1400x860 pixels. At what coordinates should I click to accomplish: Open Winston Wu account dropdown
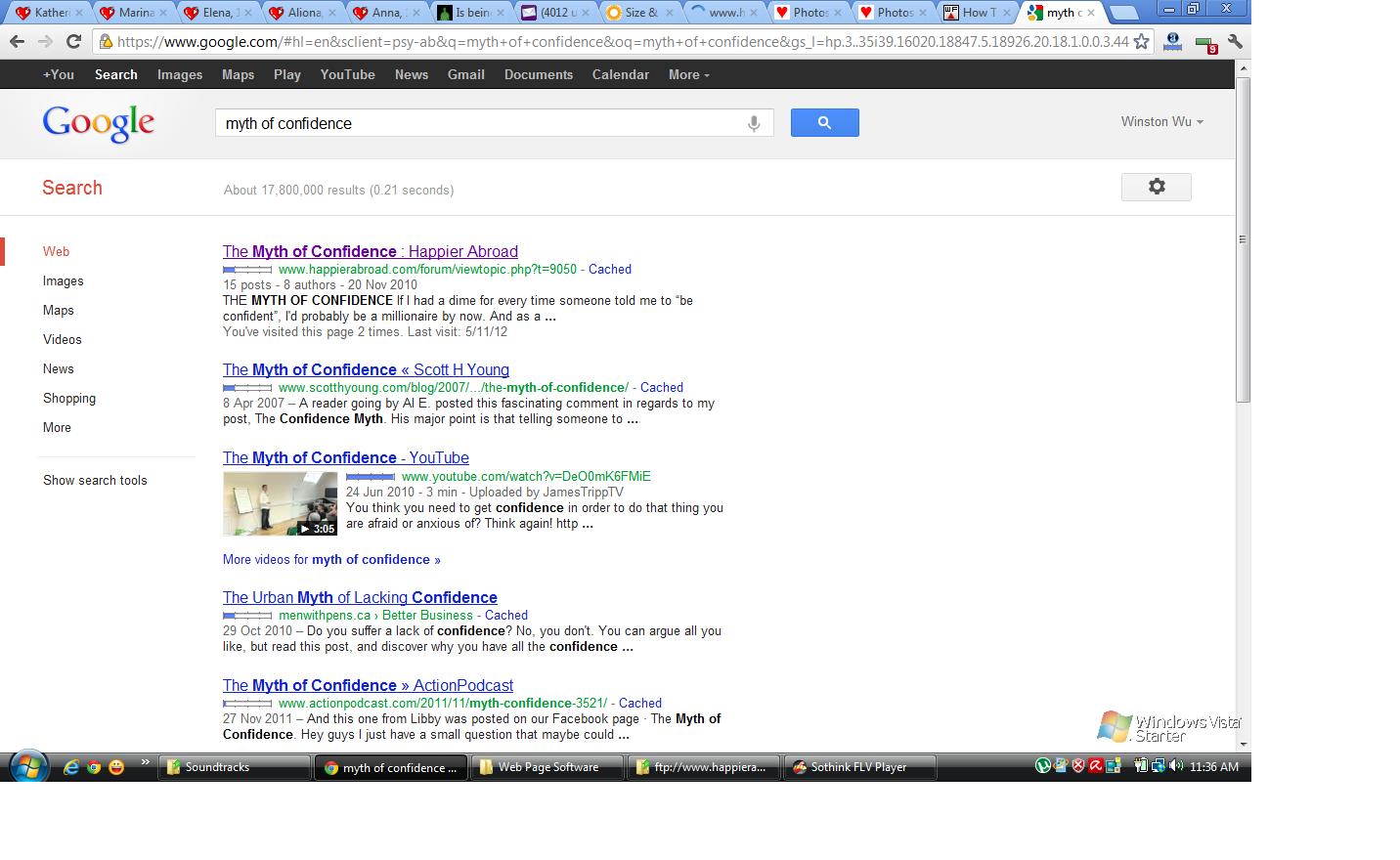pos(1161,121)
